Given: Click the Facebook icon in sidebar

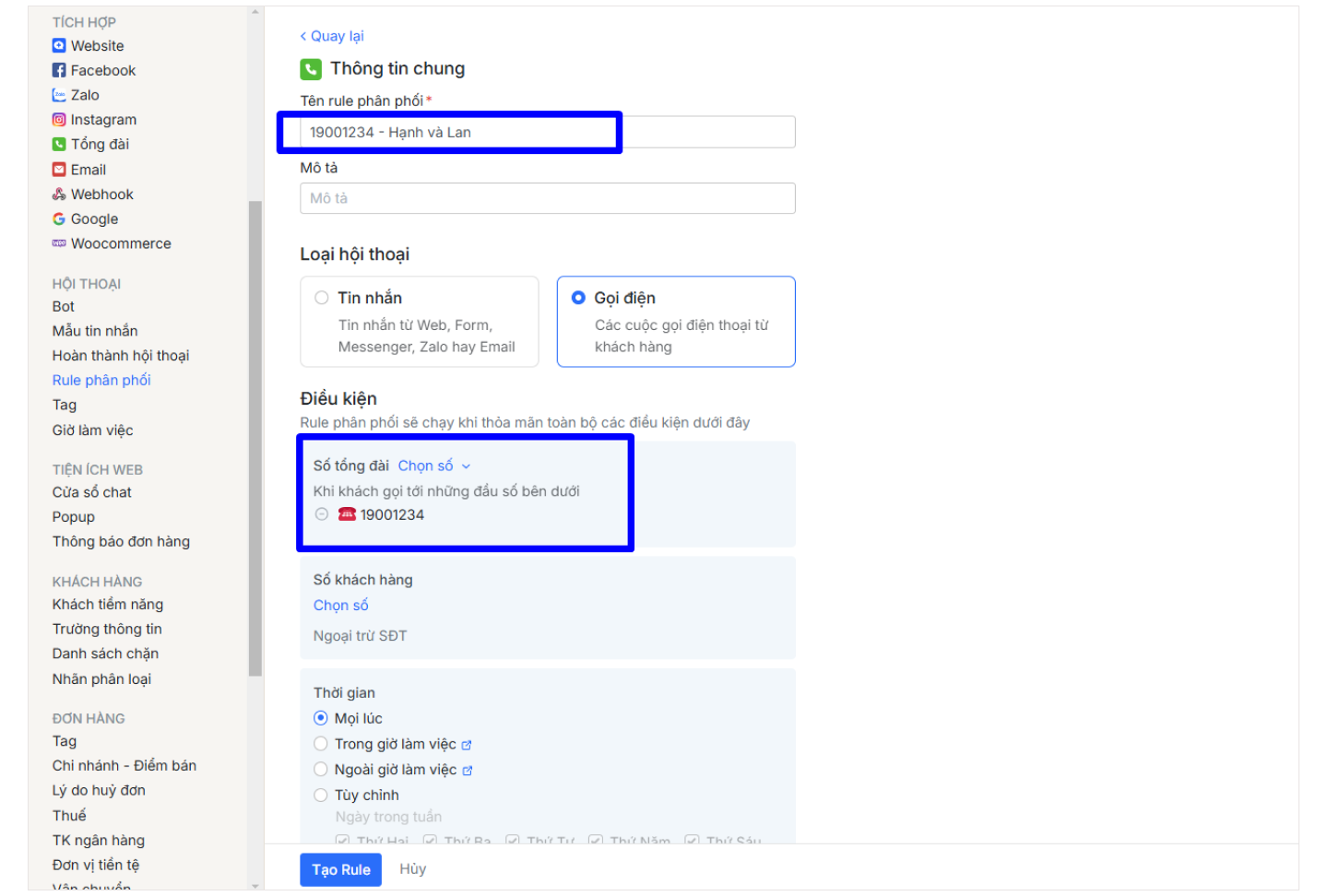Looking at the screenshot, I should 59,71.
